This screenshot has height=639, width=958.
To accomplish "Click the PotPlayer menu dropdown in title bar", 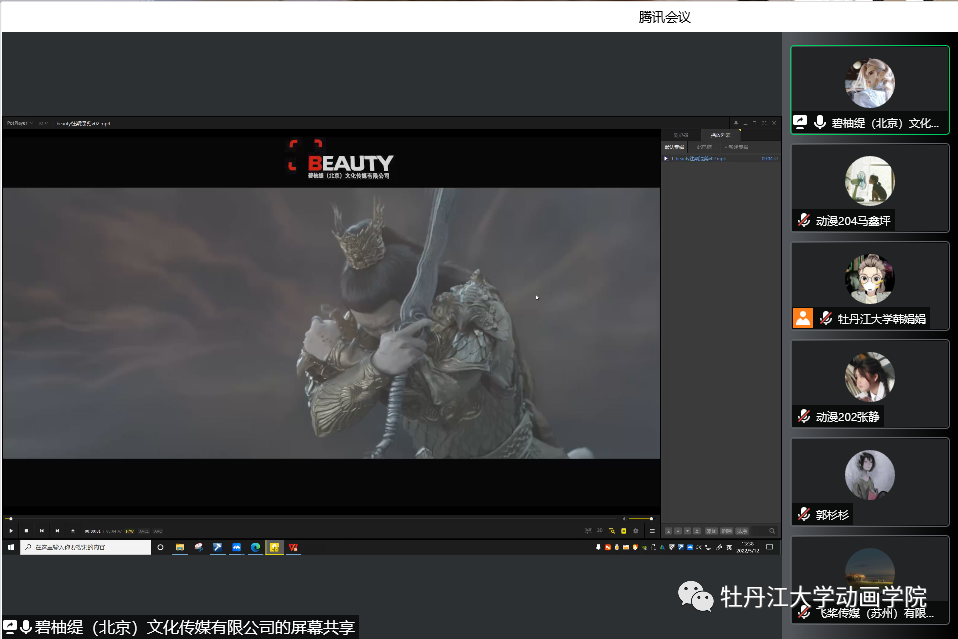I will [x=20, y=123].
